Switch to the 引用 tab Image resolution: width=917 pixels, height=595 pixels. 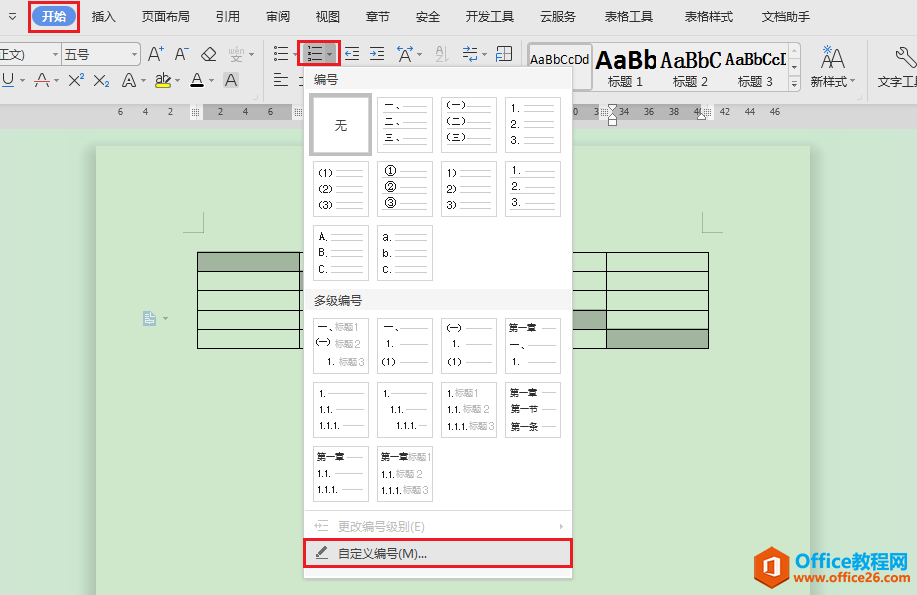pos(227,17)
